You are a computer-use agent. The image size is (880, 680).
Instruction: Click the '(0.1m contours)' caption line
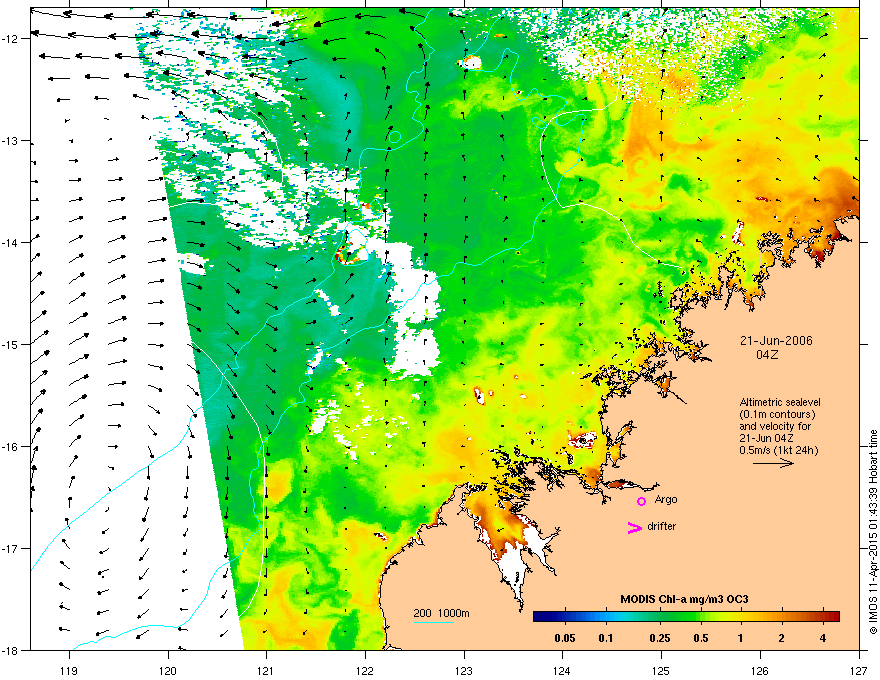[777, 415]
